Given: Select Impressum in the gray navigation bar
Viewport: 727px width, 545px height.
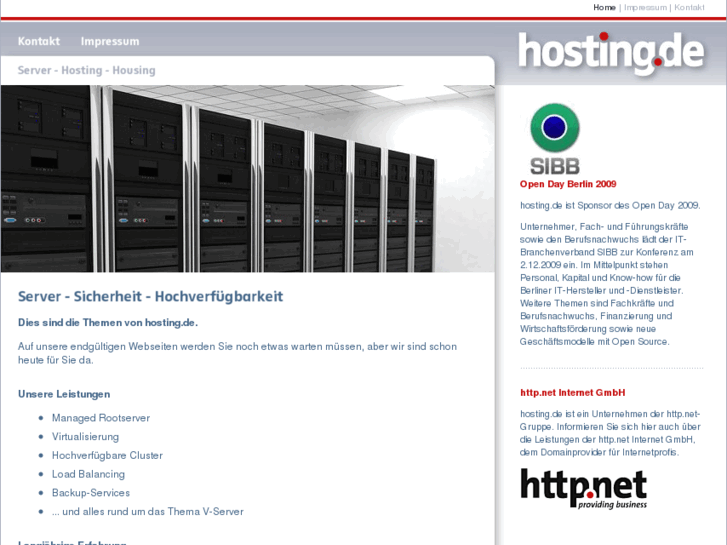Looking at the screenshot, I should [110, 41].
